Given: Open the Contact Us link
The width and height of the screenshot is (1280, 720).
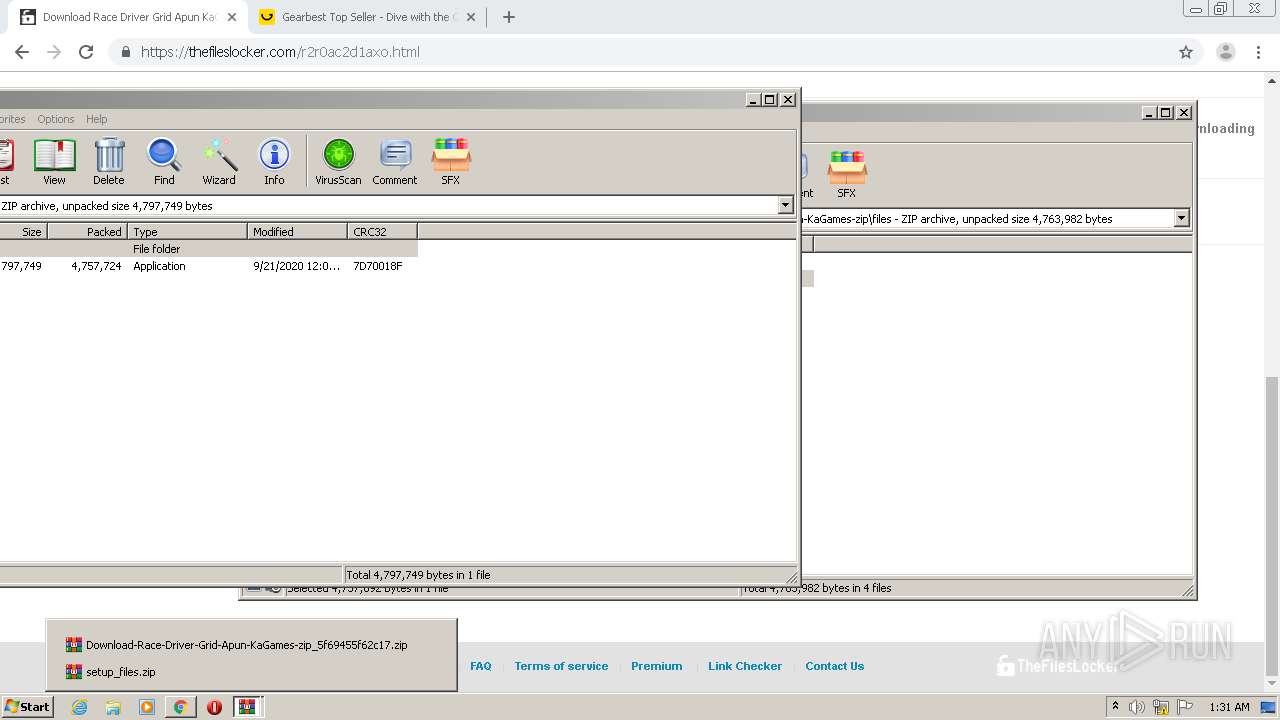Looking at the screenshot, I should (x=835, y=666).
